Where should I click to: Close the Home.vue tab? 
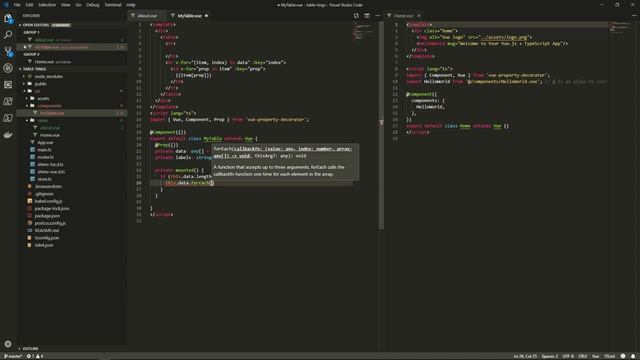(x=419, y=16)
